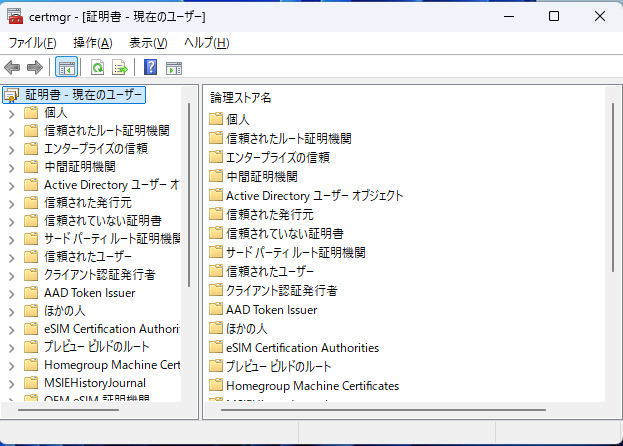Image resolution: width=623 pixels, height=446 pixels.
Task: Click the 論理ストア名 column header
Action: 241,98
